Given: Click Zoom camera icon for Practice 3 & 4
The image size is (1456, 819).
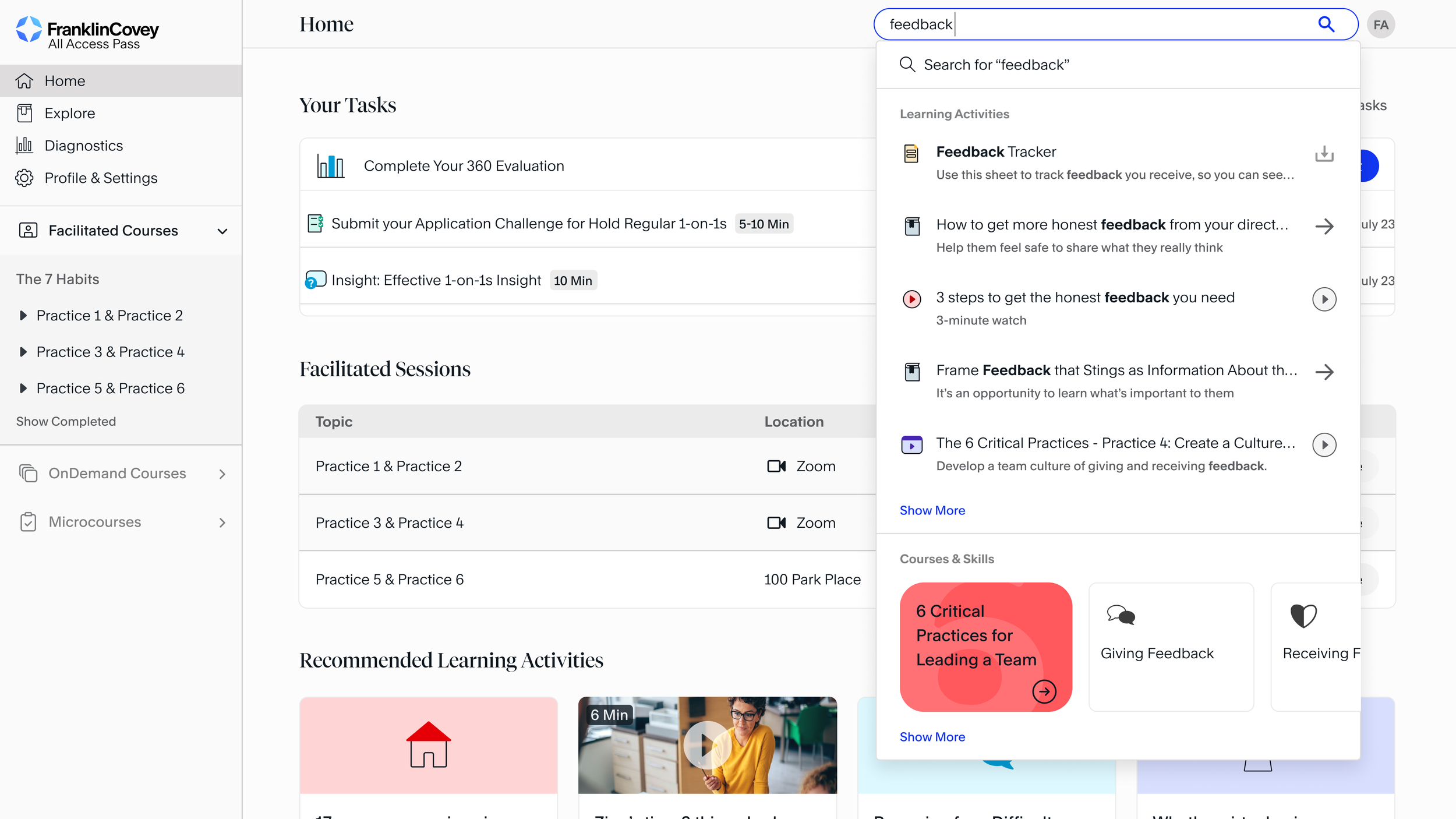Looking at the screenshot, I should click(x=776, y=523).
